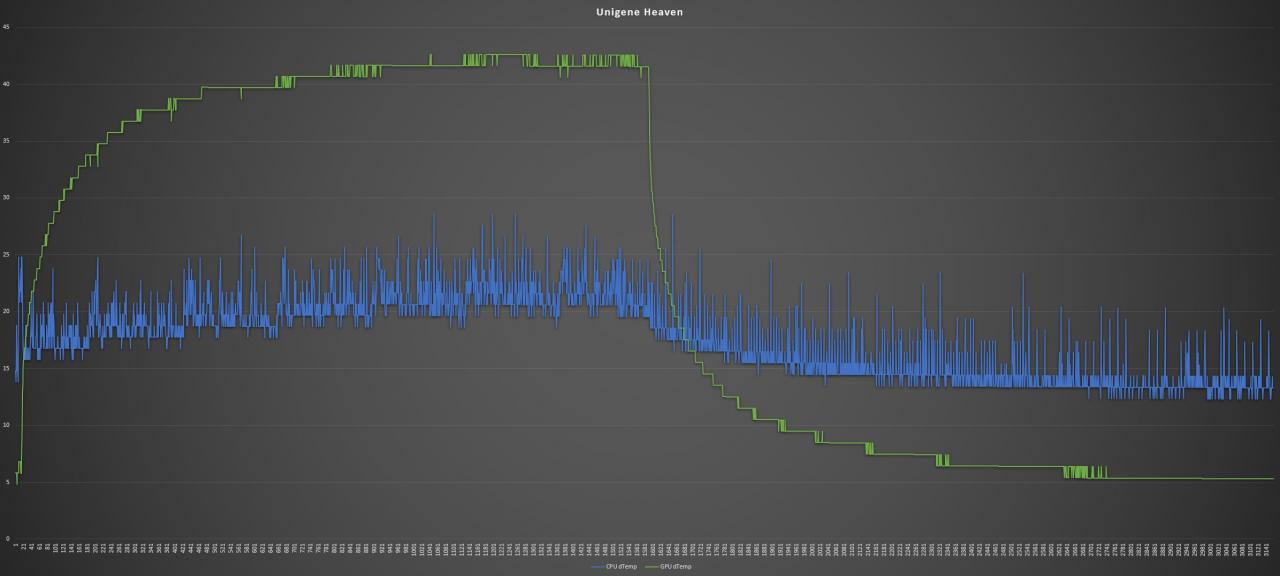This screenshot has width=1280, height=576.
Task: Click the 40 label on the vertical axis
Action: click(7, 84)
